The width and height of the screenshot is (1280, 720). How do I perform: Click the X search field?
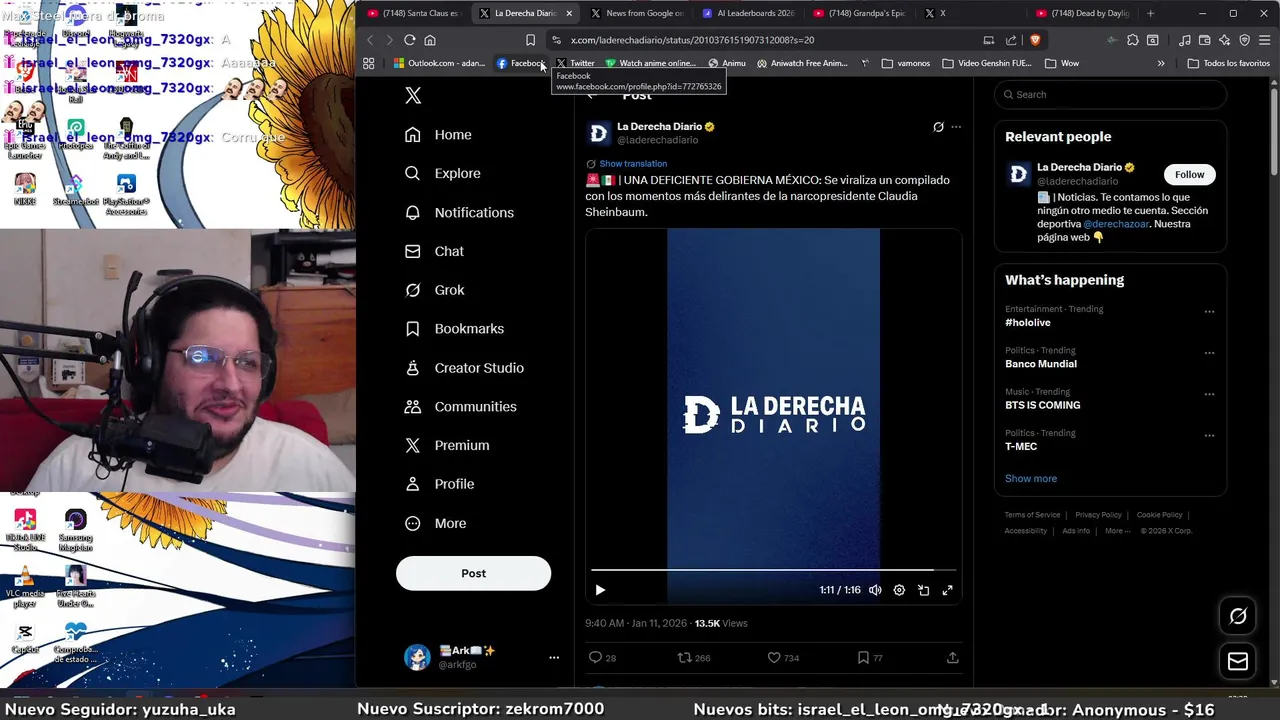[x=1110, y=94]
